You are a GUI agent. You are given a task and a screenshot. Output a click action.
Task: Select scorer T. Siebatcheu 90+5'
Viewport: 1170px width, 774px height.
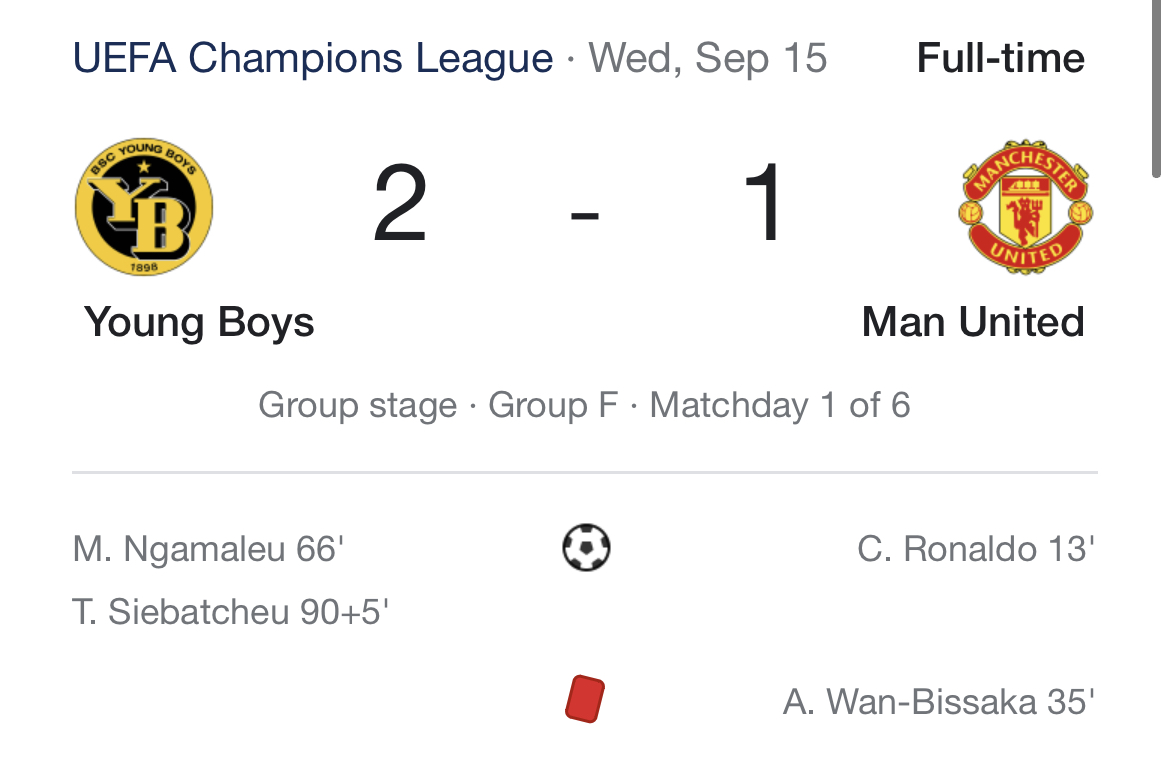pos(231,612)
